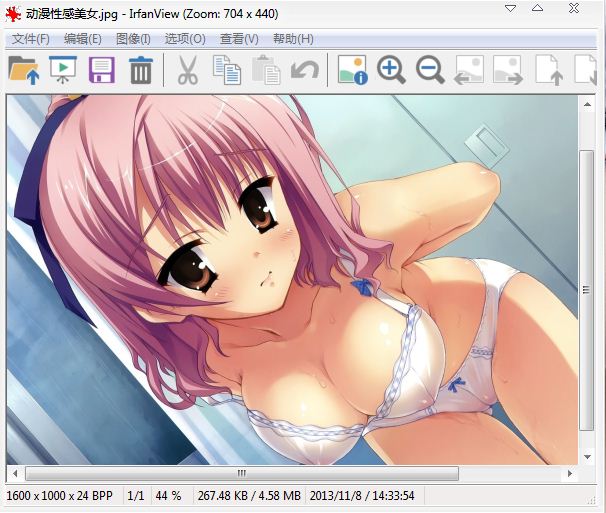Open the 编辑(E) menu

point(83,39)
